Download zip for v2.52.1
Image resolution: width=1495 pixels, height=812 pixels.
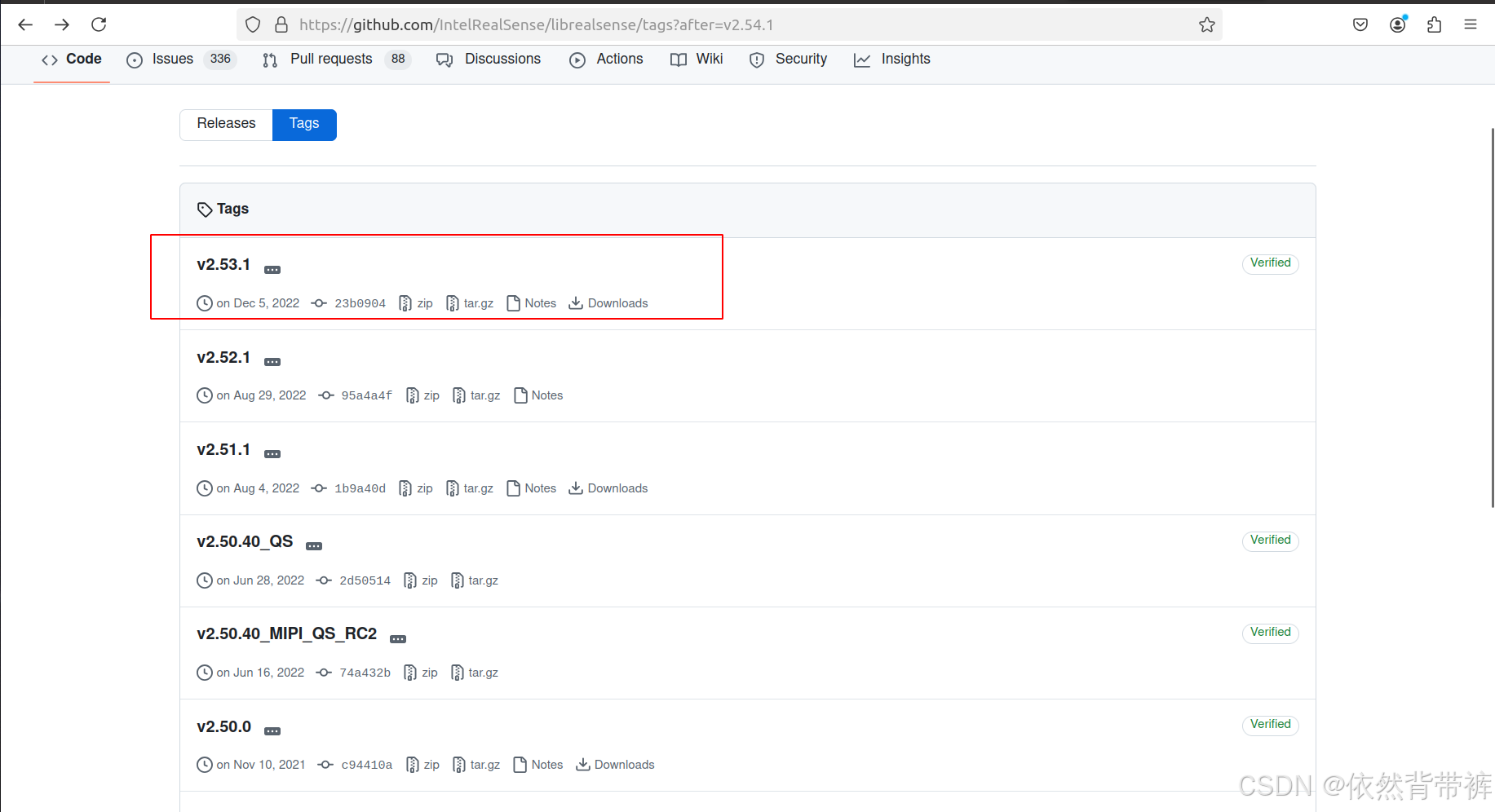(422, 395)
